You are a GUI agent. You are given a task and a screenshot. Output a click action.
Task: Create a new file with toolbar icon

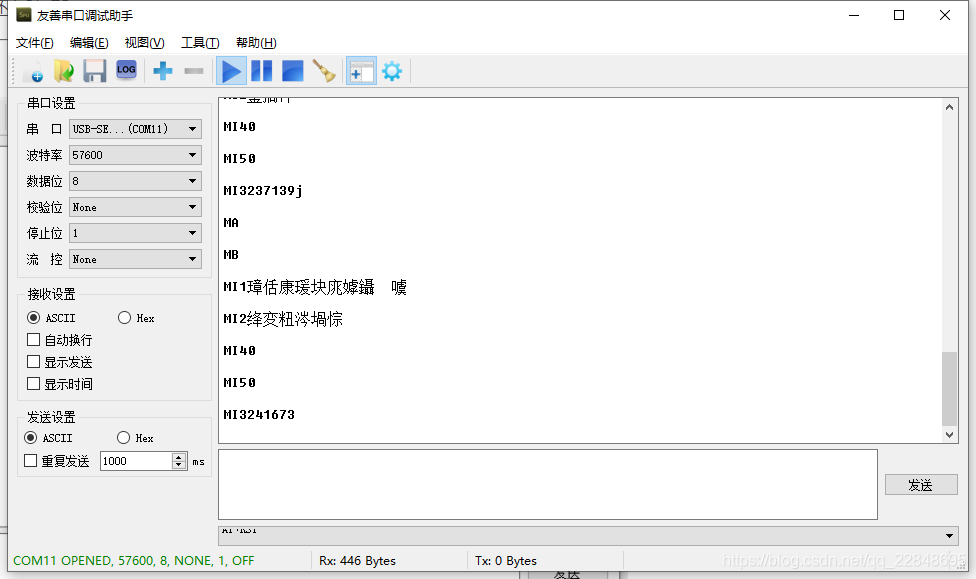[33, 71]
